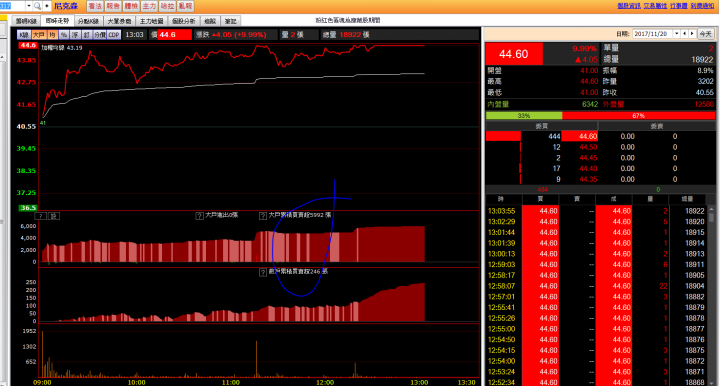
Task: Click help icon beside 大戶進出 label
Action: tap(199, 215)
